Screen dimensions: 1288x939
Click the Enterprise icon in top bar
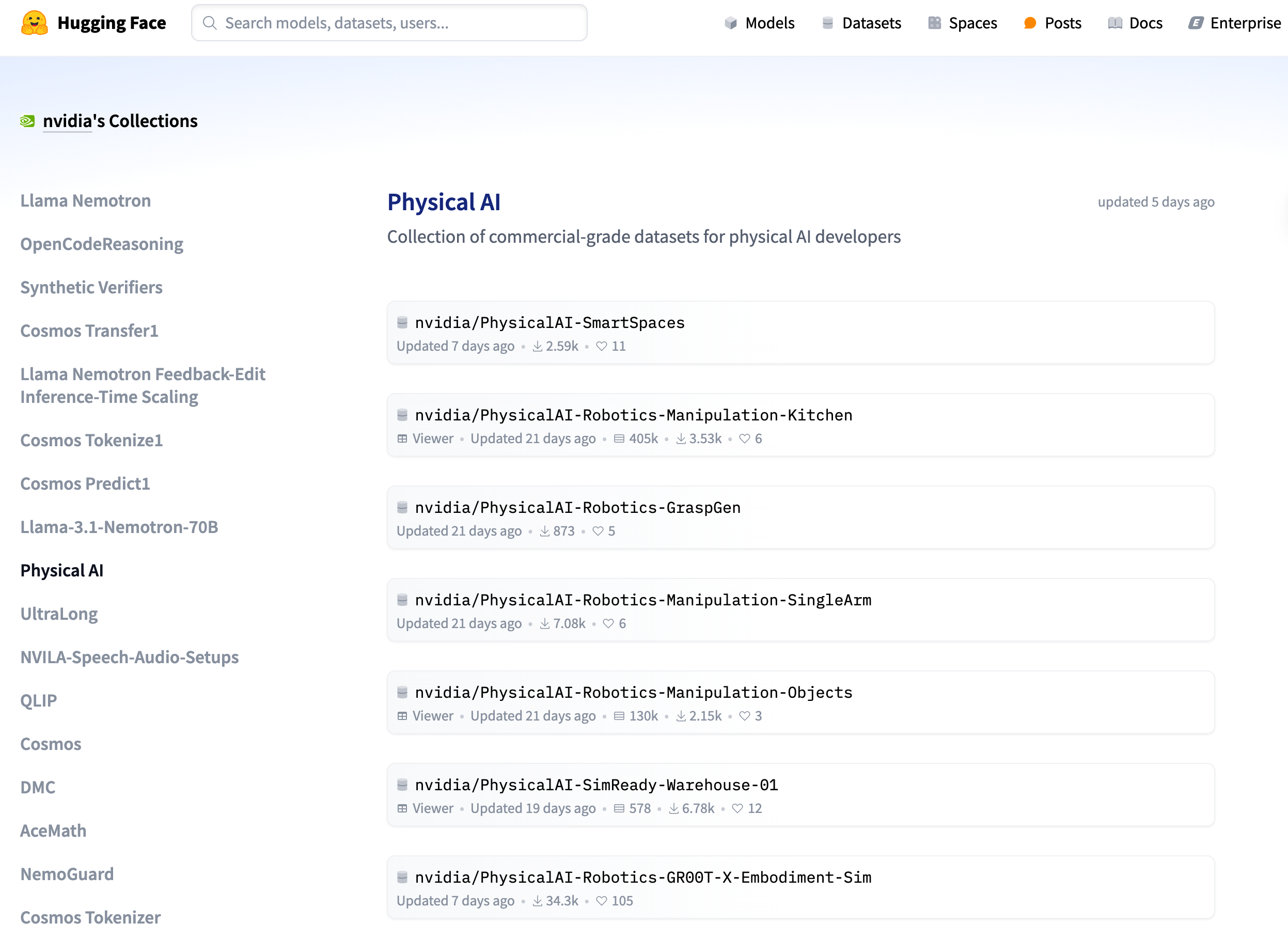(1196, 23)
